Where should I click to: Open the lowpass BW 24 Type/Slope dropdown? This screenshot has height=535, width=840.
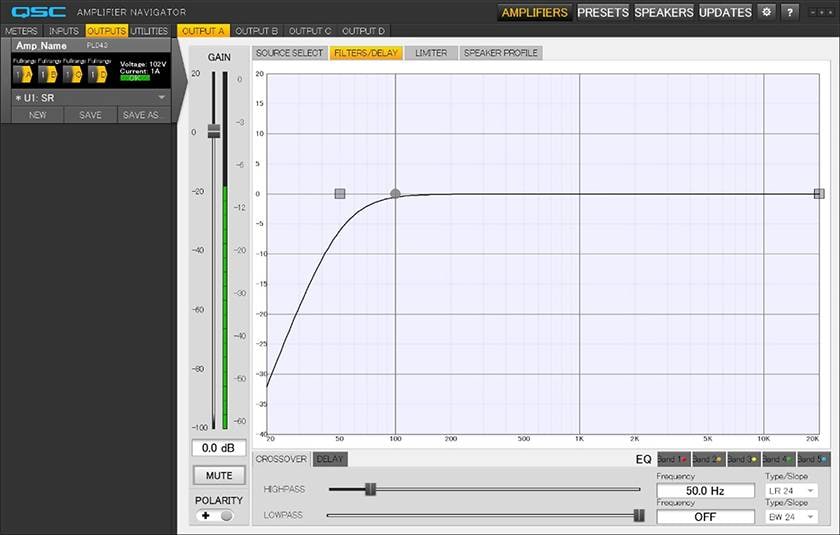click(790, 516)
